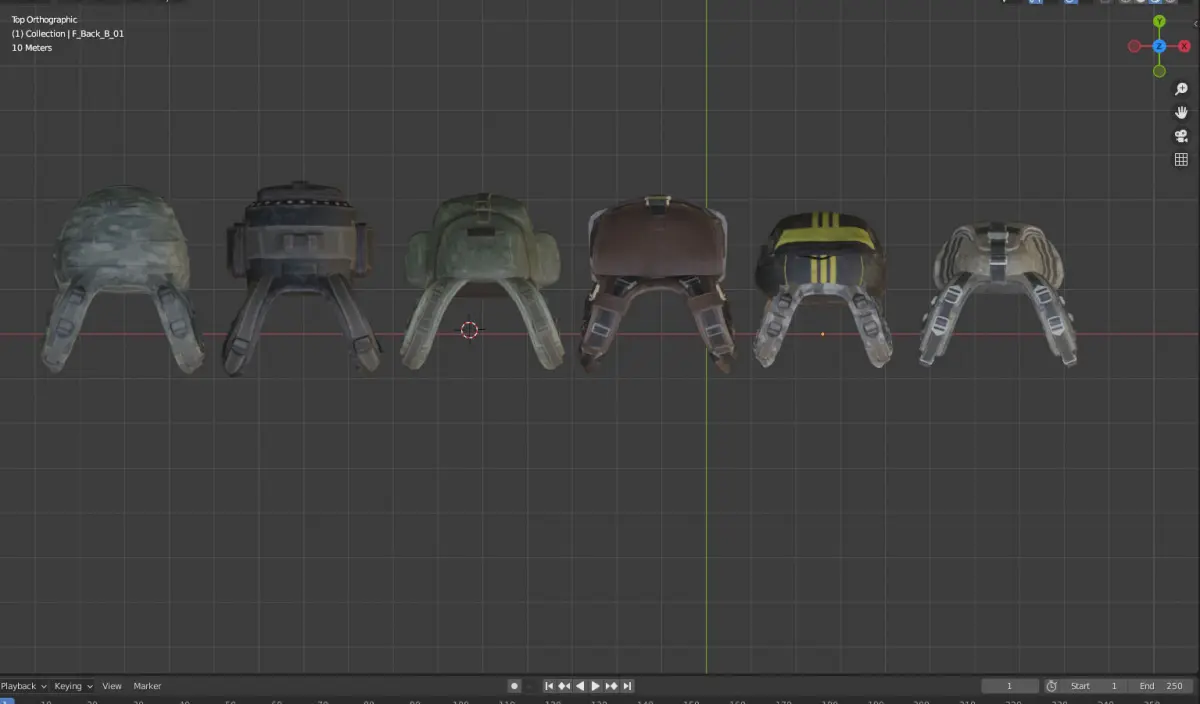Open the Playback dropdown

23,686
